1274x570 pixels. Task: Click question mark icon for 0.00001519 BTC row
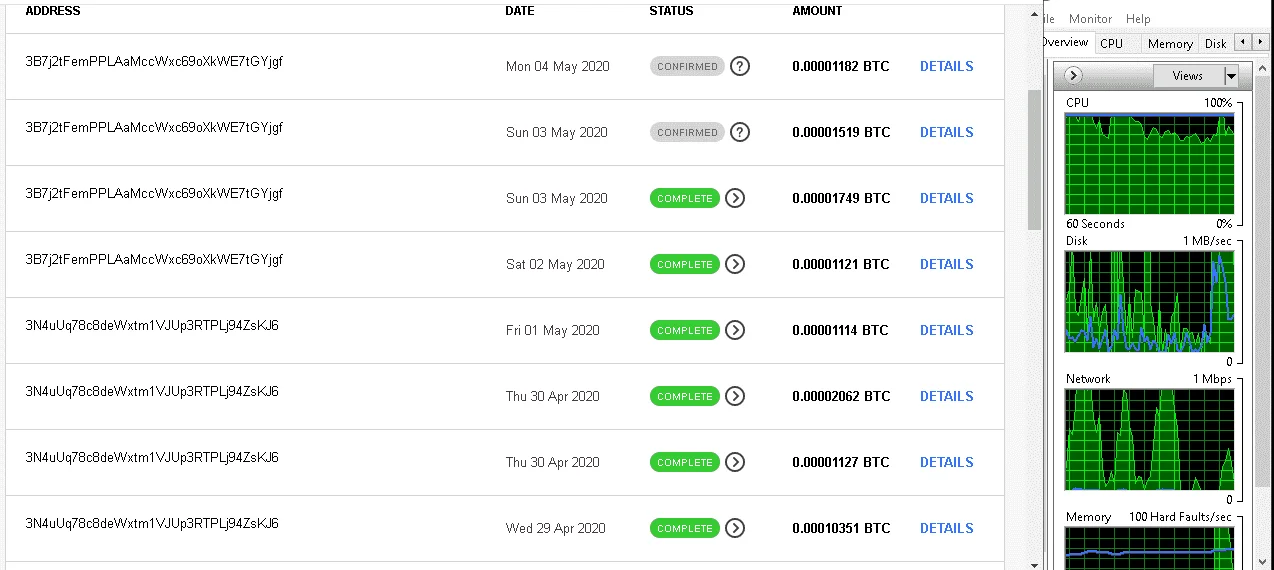(x=740, y=132)
